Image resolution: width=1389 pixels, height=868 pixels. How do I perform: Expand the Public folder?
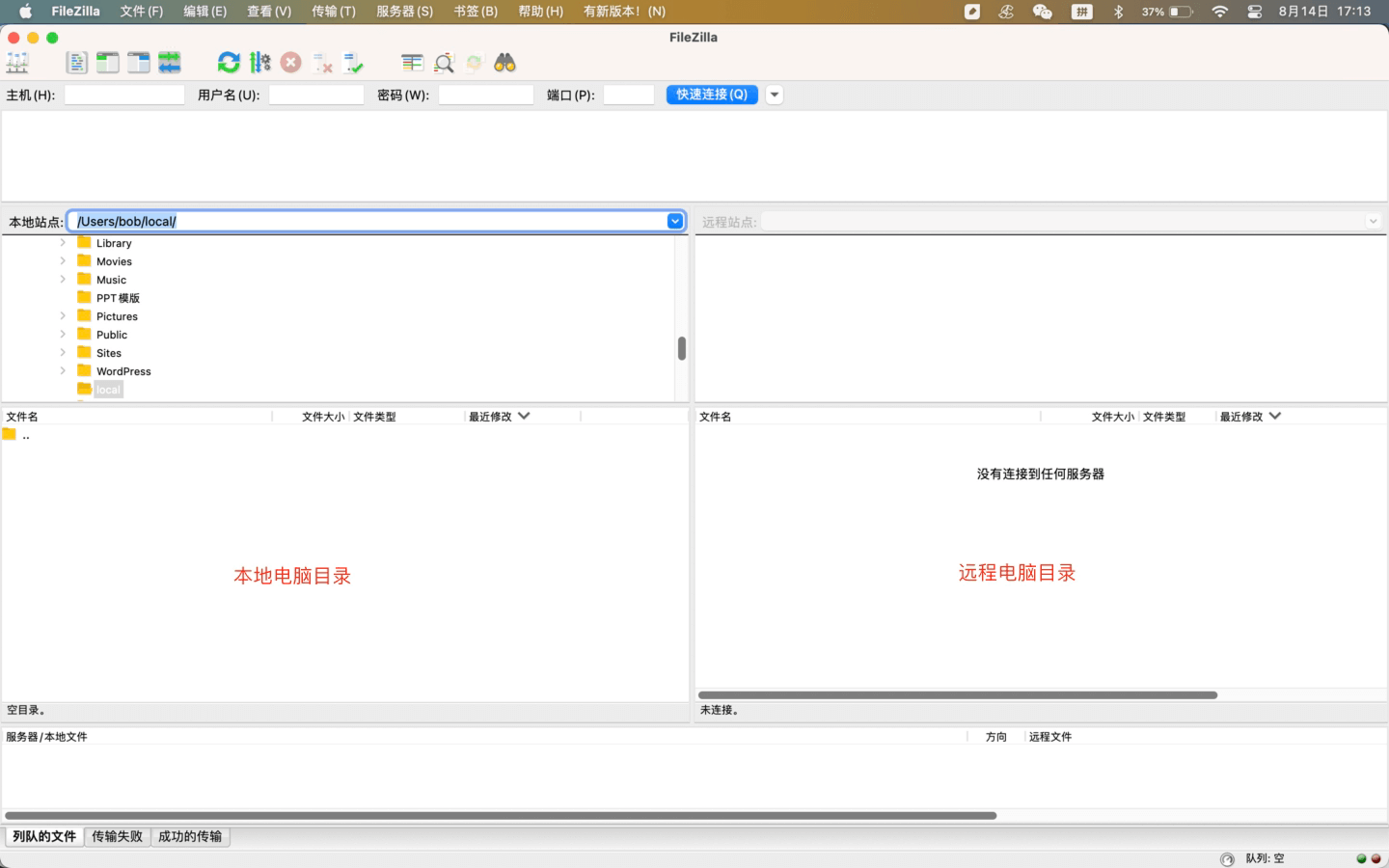click(63, 335)
